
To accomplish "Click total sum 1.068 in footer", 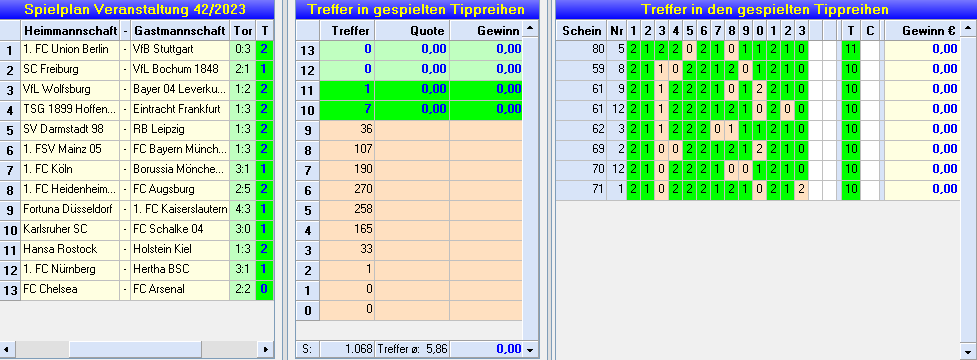I will pos(347,349).
